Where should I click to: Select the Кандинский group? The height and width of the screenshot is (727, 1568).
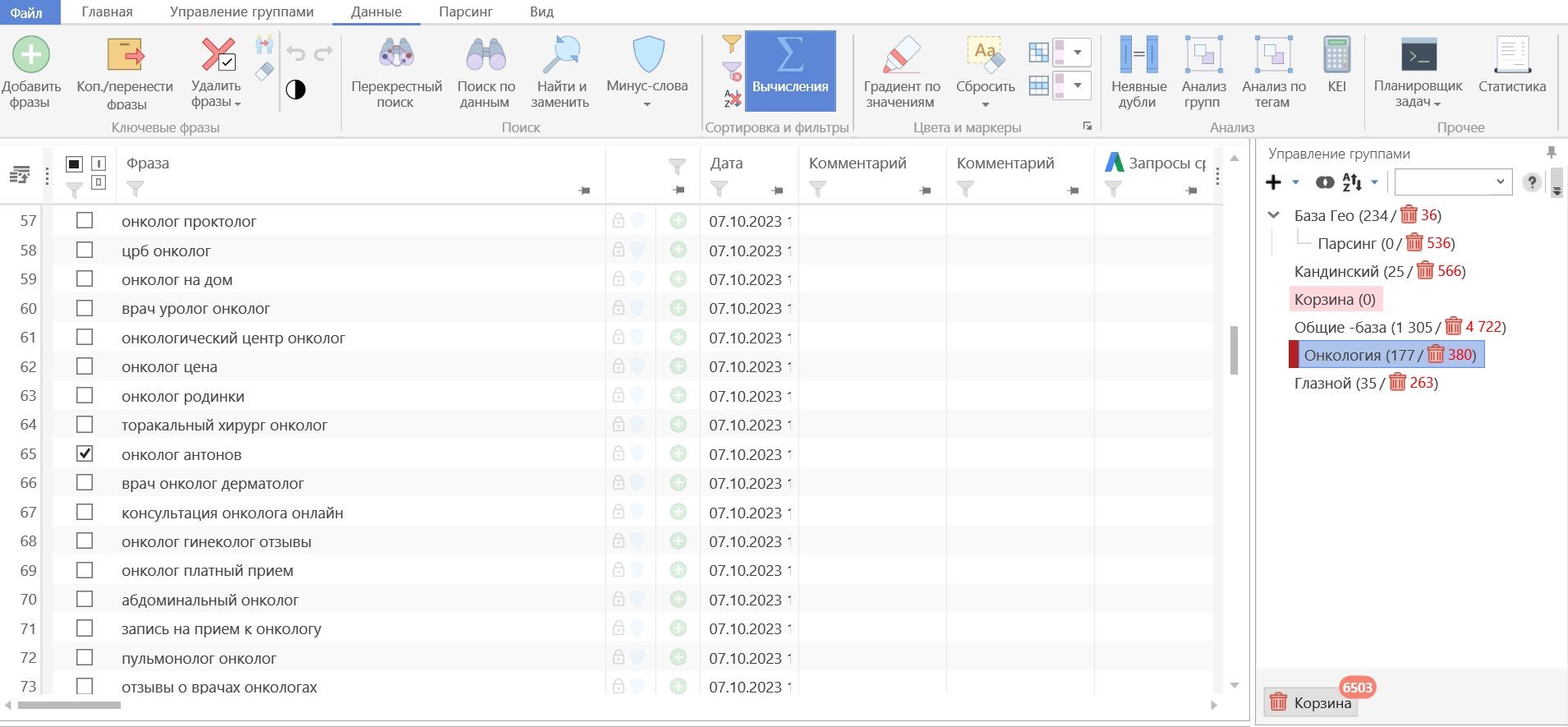point(1380,271)
